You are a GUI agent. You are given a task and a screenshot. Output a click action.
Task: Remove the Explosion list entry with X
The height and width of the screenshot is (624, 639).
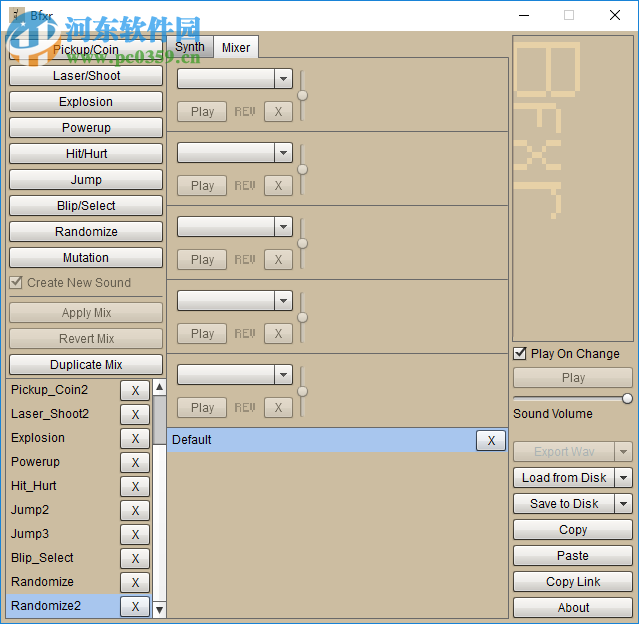[x=135, y=439]
